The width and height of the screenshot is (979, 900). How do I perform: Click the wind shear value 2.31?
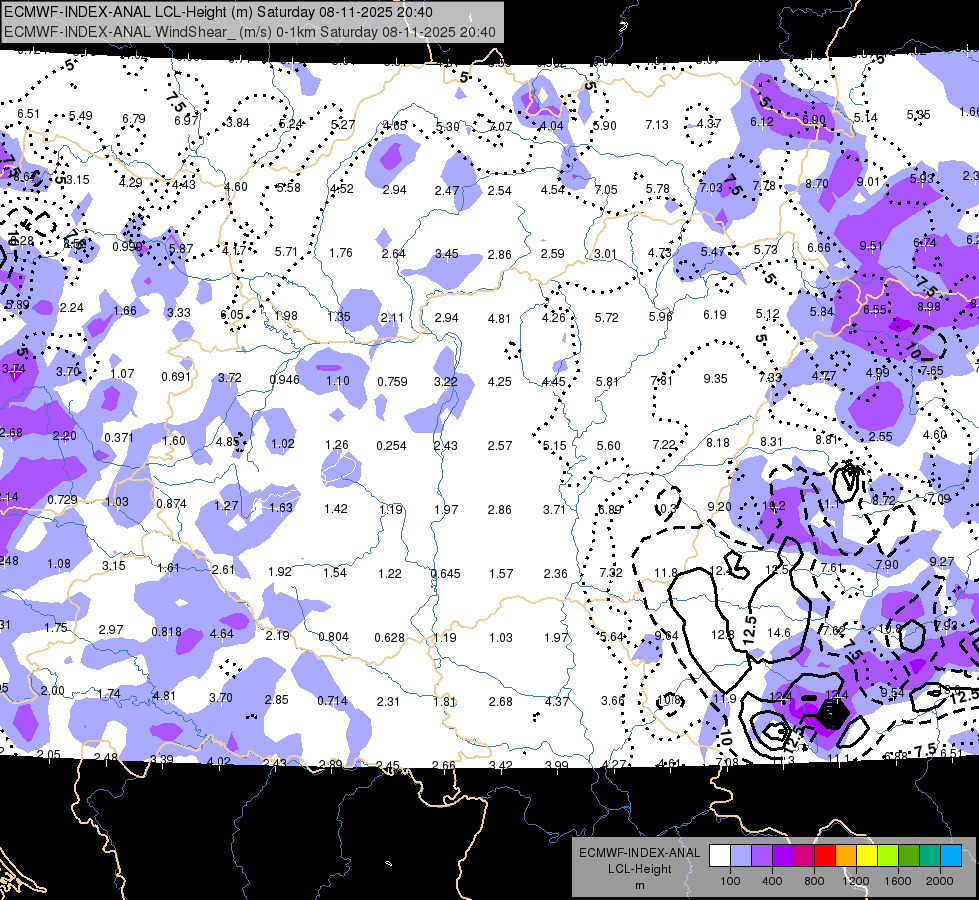coord(388,701)
